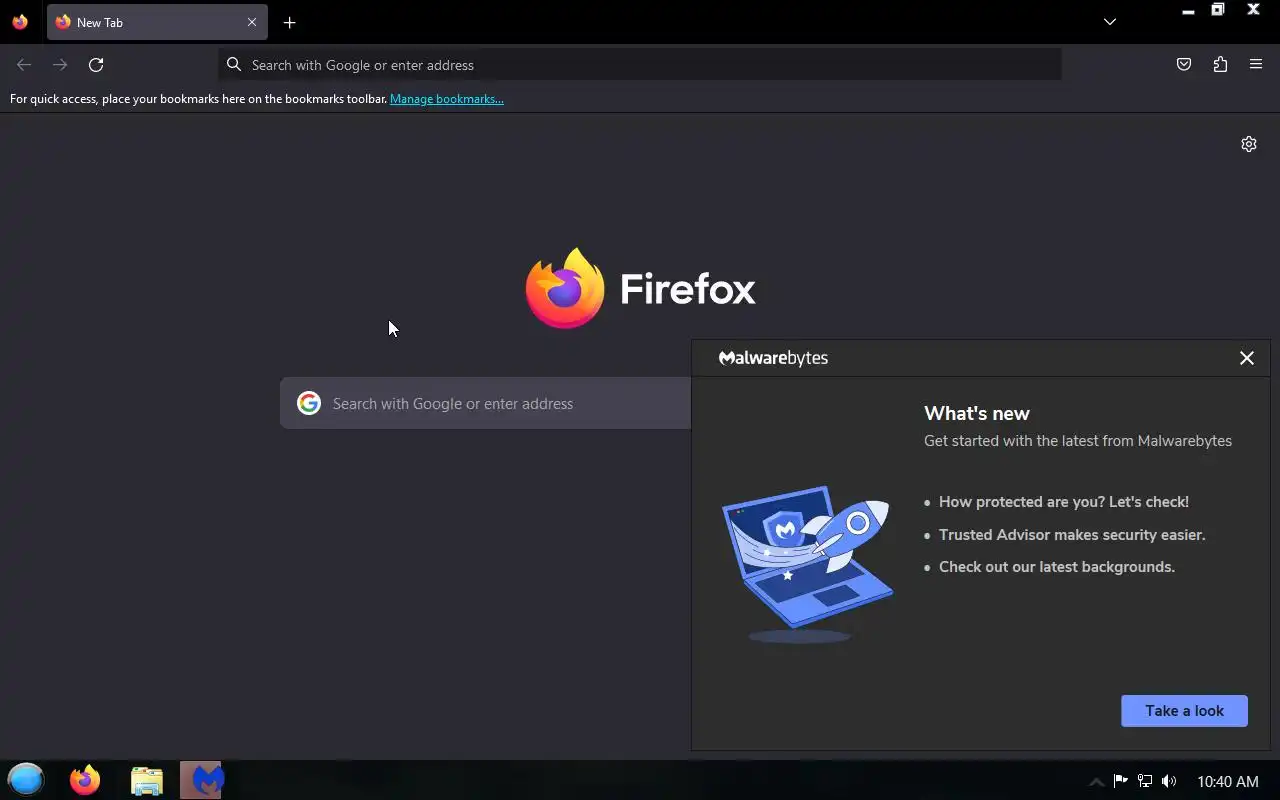The height and width of the screenshot is (800, 1280).
Task: Click 'How protected are you? Let's check!'
Action: [x=1064, y=502]
